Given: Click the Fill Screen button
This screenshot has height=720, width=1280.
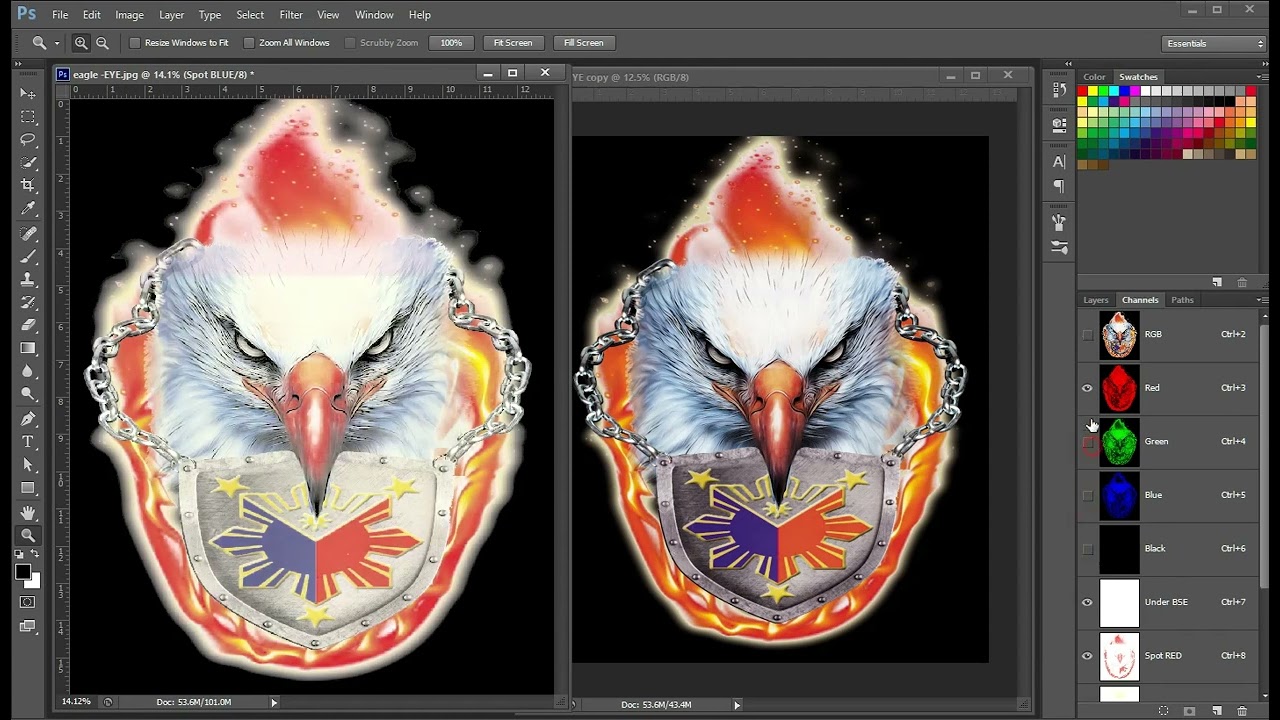Looking at the screenshot, I should click(x=583, y=43).
